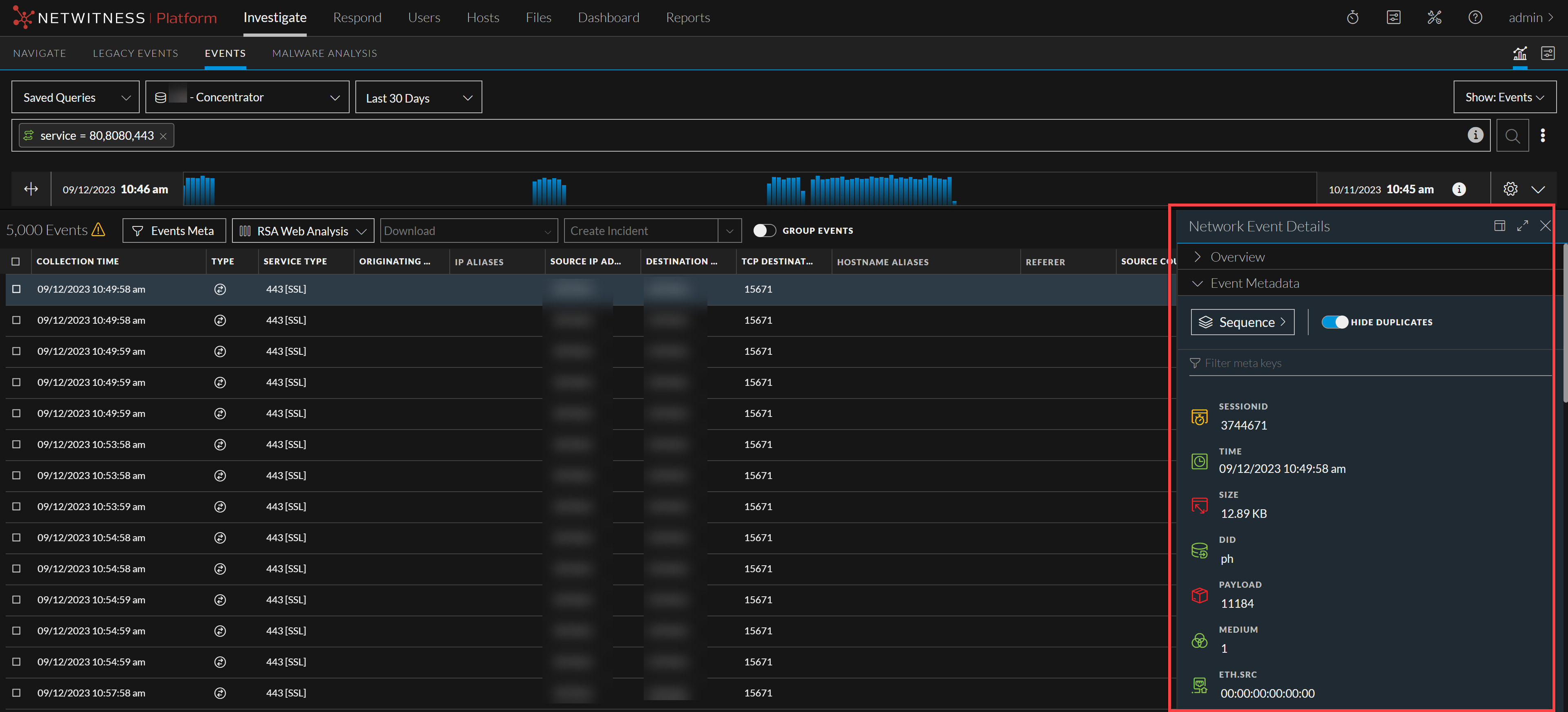This screenshot has width=1568, height=712.
Task: Click the help question mark icon
Action: click(x=1475, y=18)
